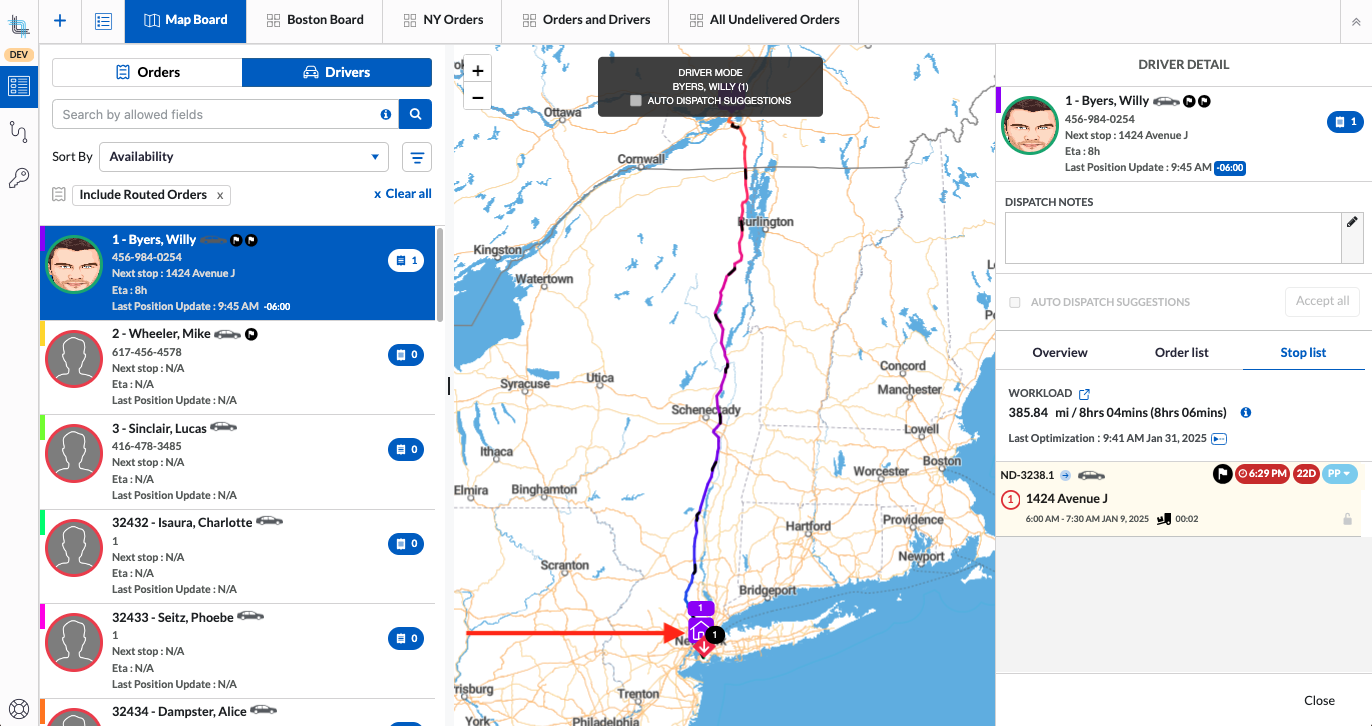Toggle Auto Dispatch Suggestions in Driver Detail

pyautogui.click(x=1015, y=302)
